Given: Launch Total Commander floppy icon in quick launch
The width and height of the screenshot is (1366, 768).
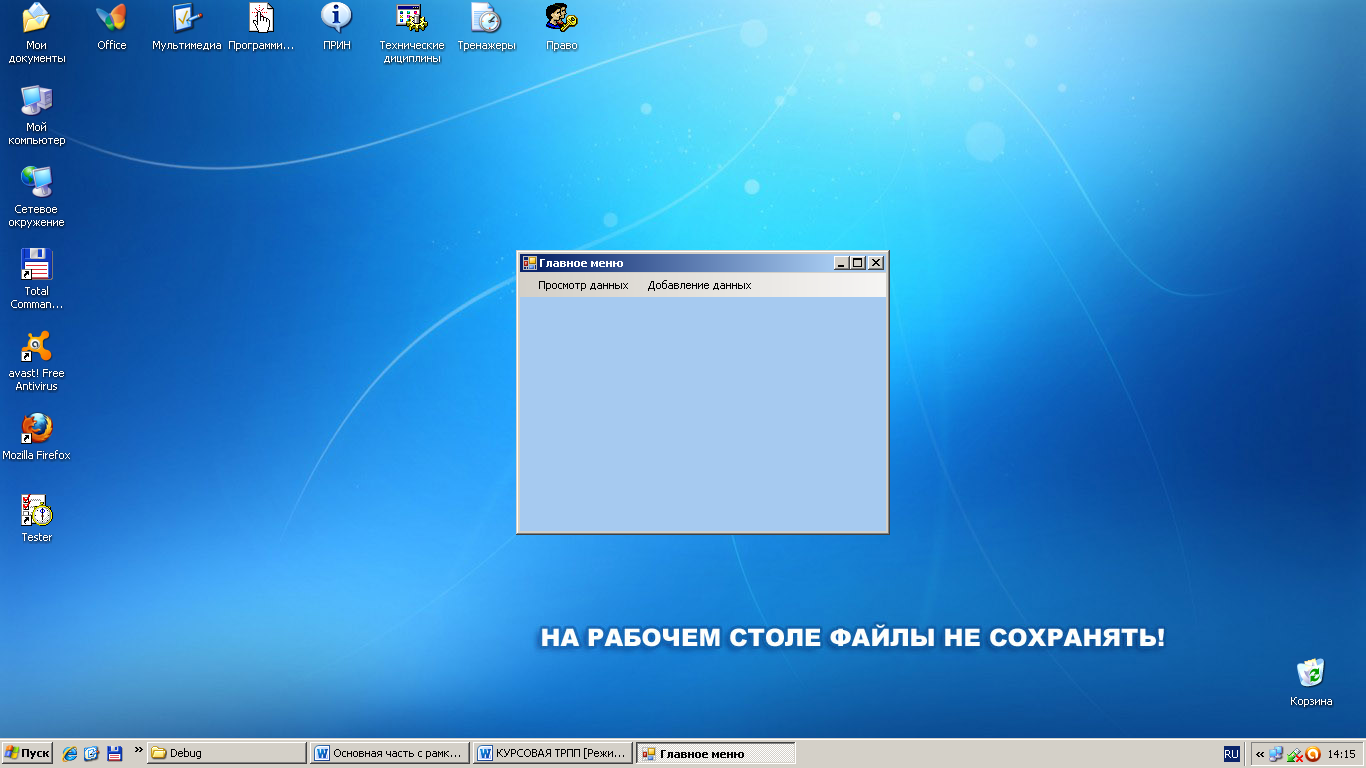Looking at the screenshot, I should (114, 754).
